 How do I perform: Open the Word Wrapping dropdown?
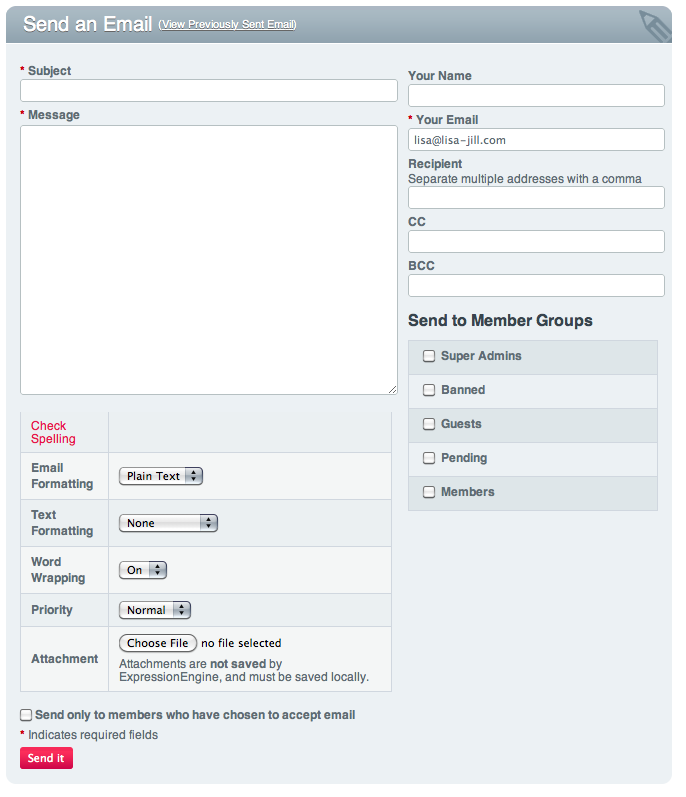[143, 570]
